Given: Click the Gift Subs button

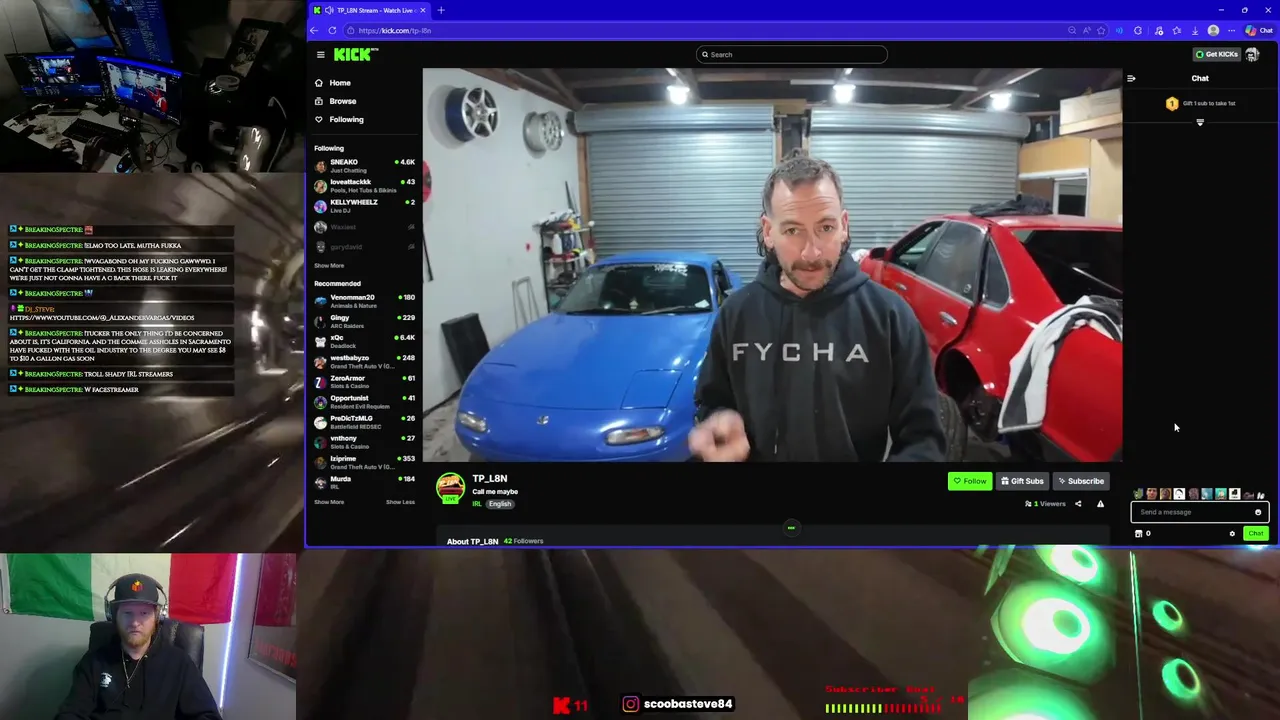Looking at the screenshot, I should 1022,481.
